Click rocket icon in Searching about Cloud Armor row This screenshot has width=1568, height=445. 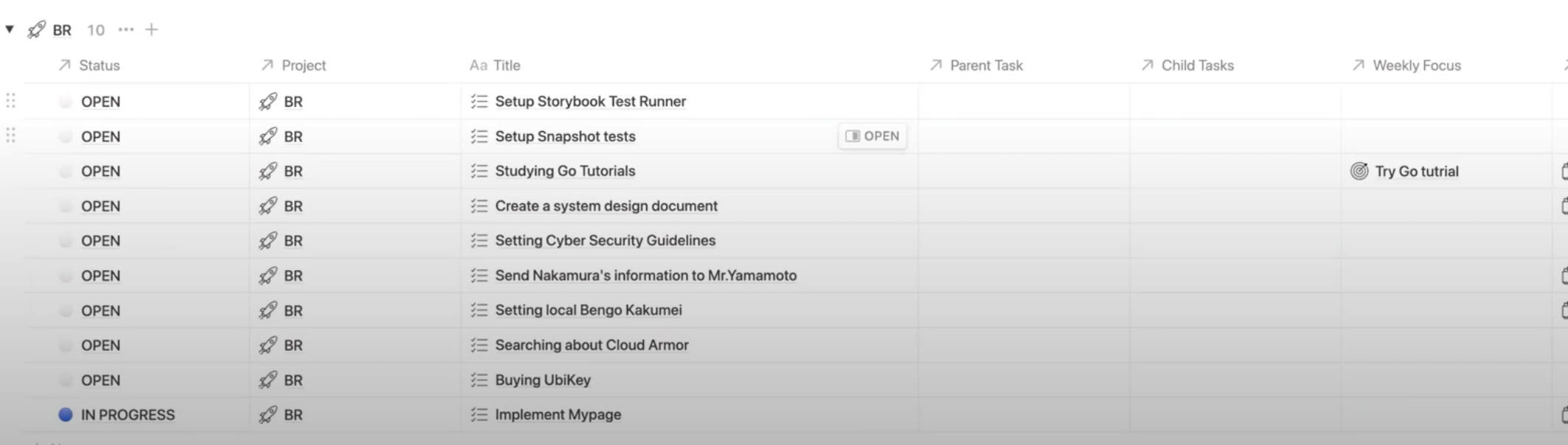tap(268, 346)
